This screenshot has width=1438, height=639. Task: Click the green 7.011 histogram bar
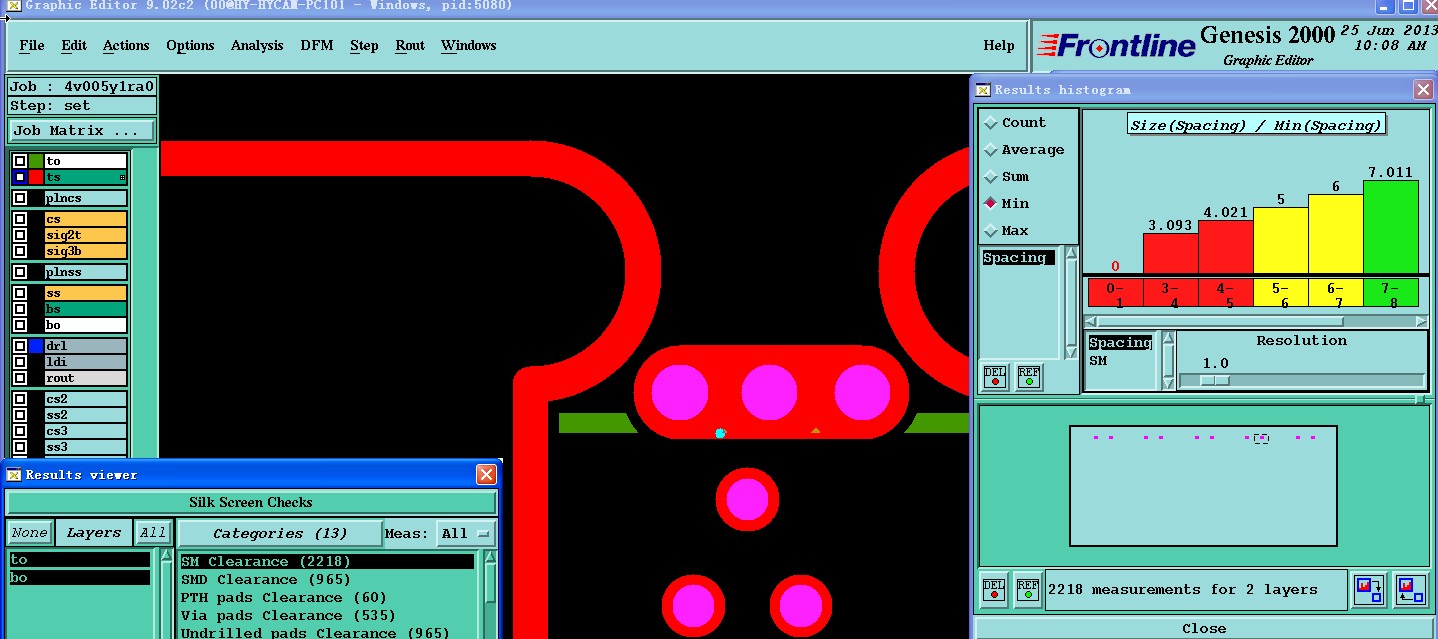(1391, 227)
